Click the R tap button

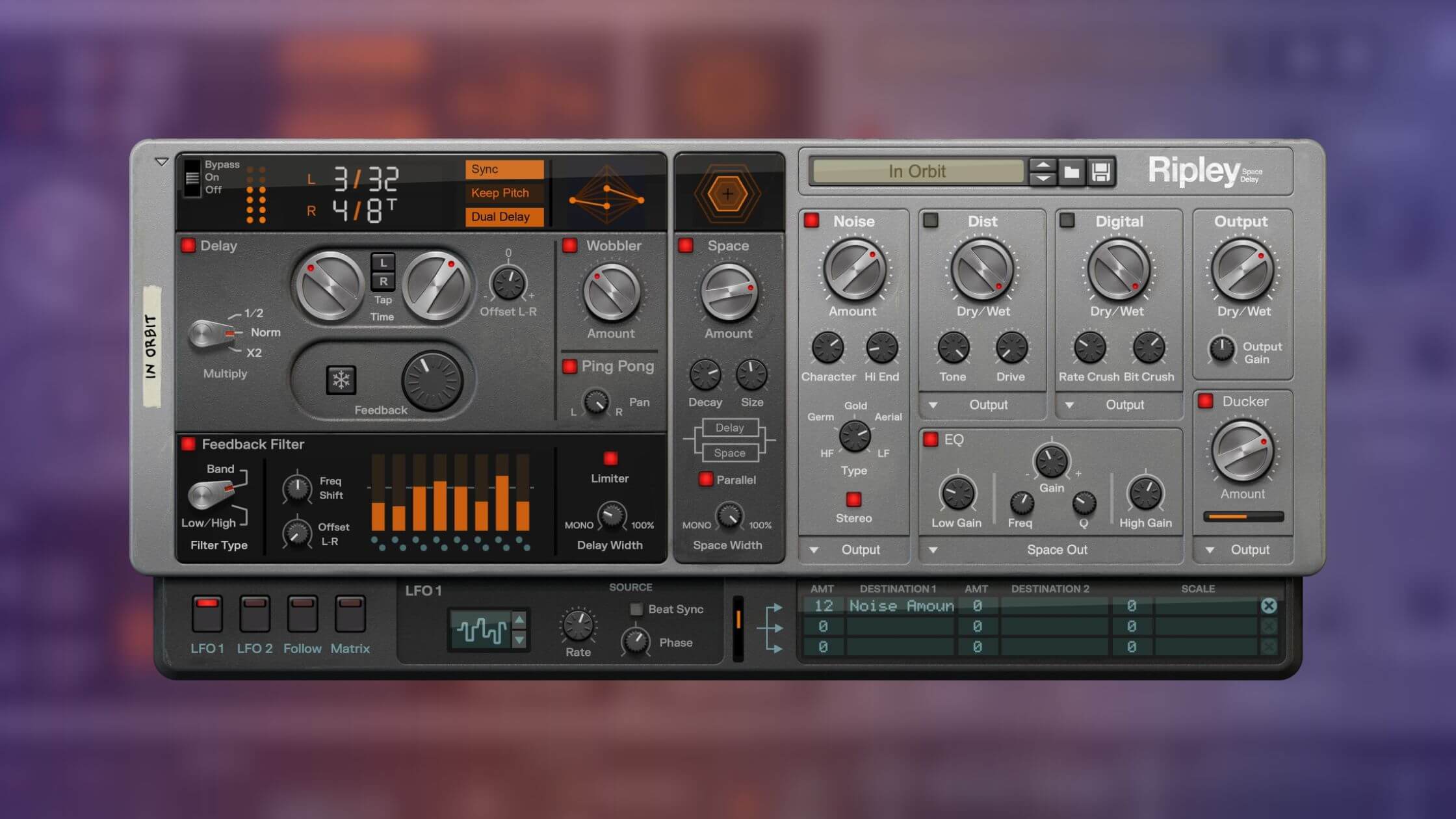click(383, 281)
